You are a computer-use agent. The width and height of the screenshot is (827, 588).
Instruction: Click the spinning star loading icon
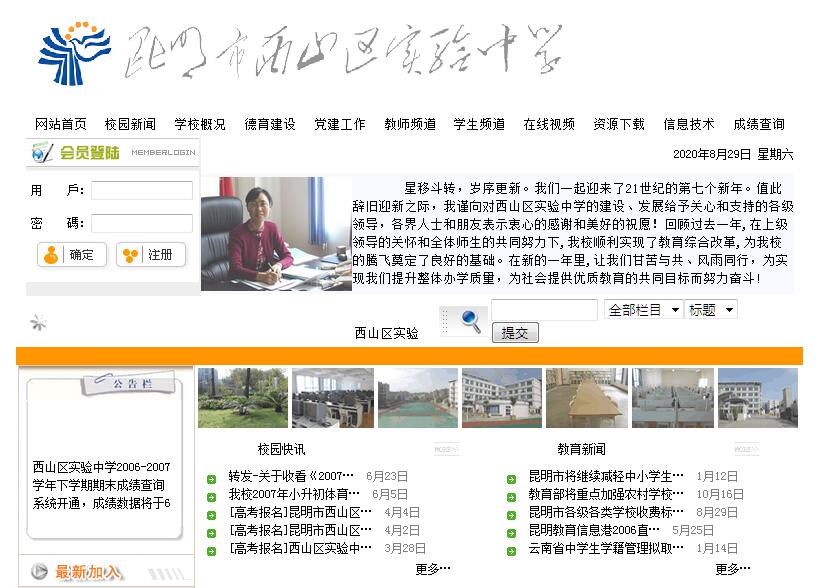(38, 322)
